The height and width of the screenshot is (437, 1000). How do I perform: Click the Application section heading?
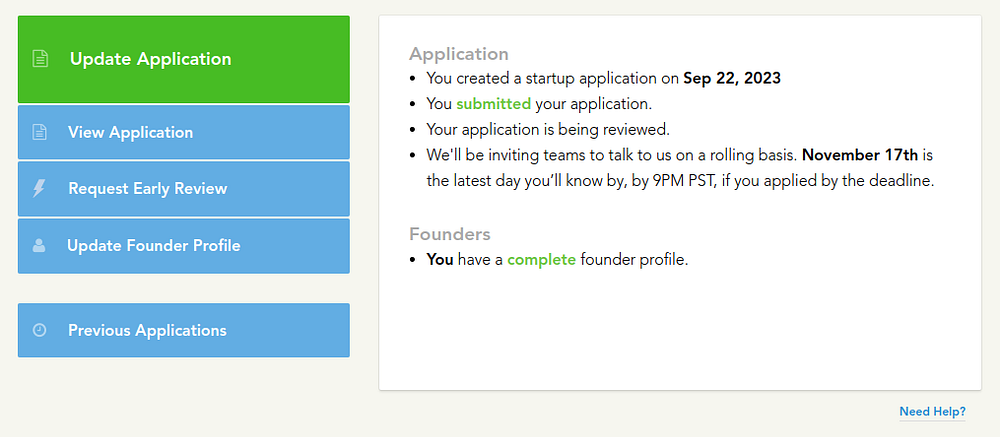(x=459, y=54)
